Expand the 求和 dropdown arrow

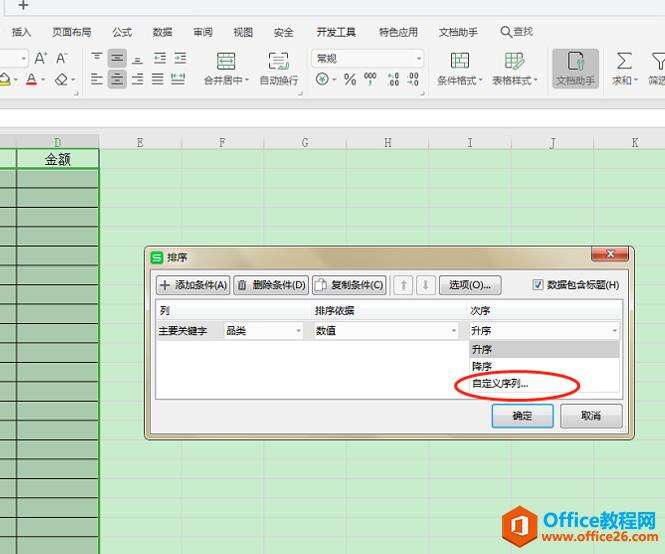point(636,80)
